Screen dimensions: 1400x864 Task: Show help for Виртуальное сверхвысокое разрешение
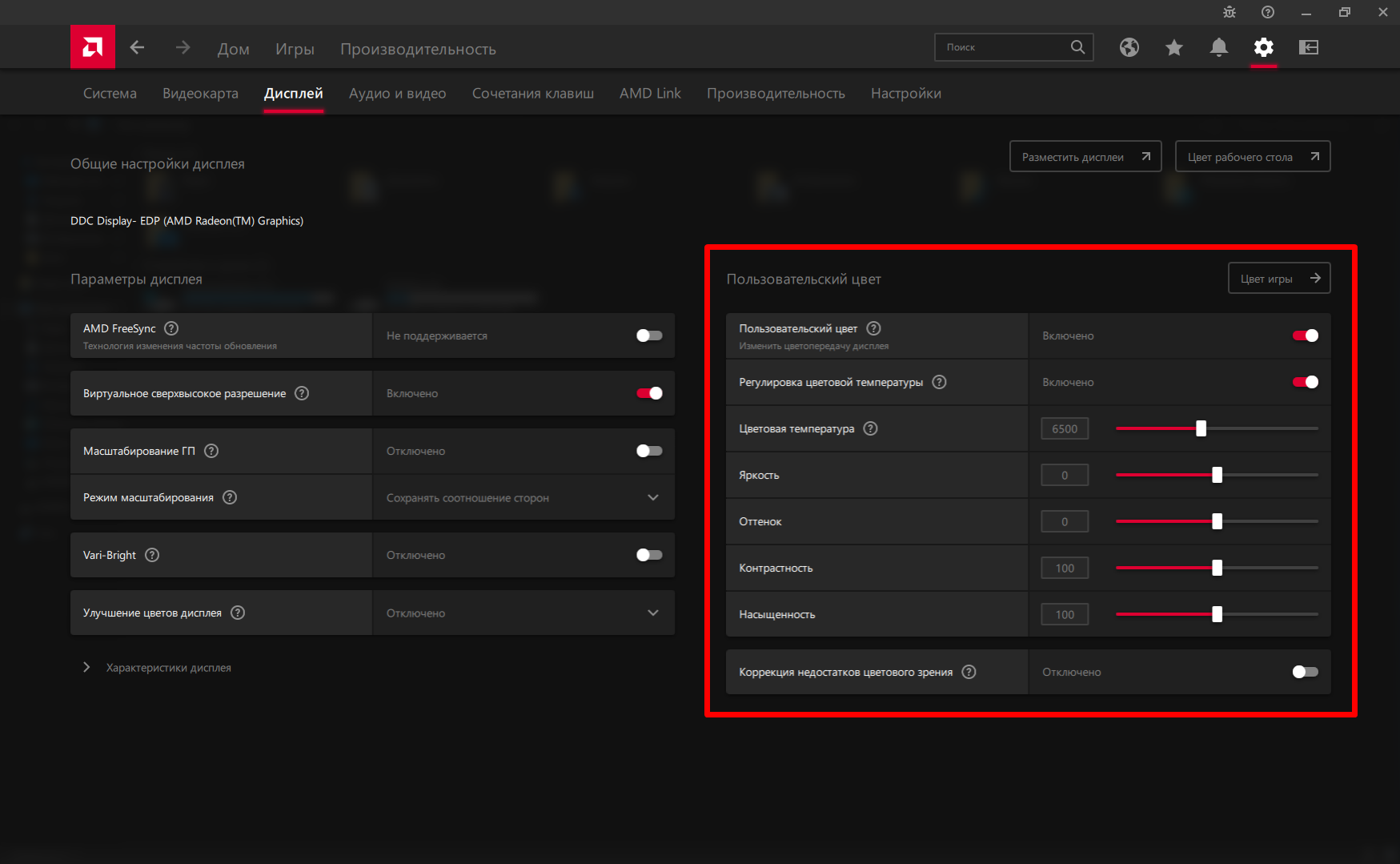point(302,393)
